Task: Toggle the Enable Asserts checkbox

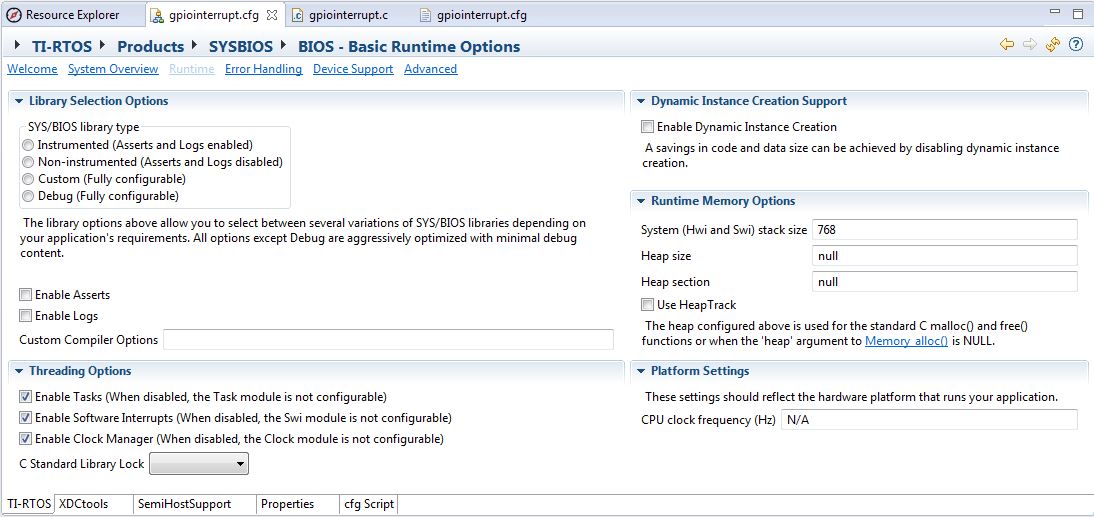Action: 25,295
